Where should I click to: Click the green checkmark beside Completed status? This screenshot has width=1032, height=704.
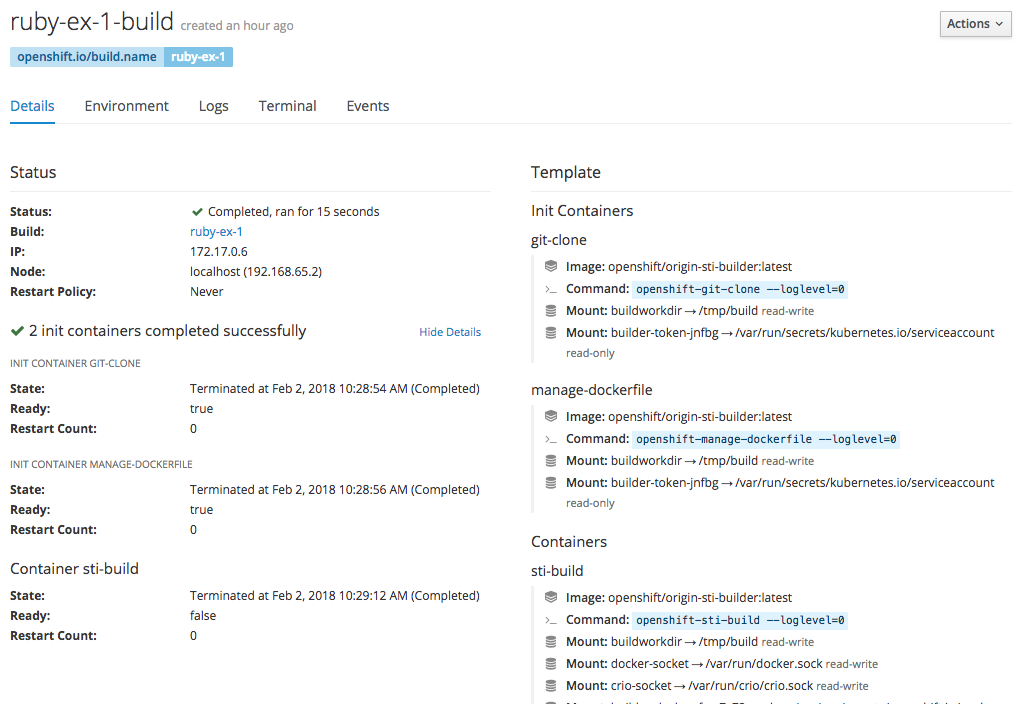(x=197, y=211)
